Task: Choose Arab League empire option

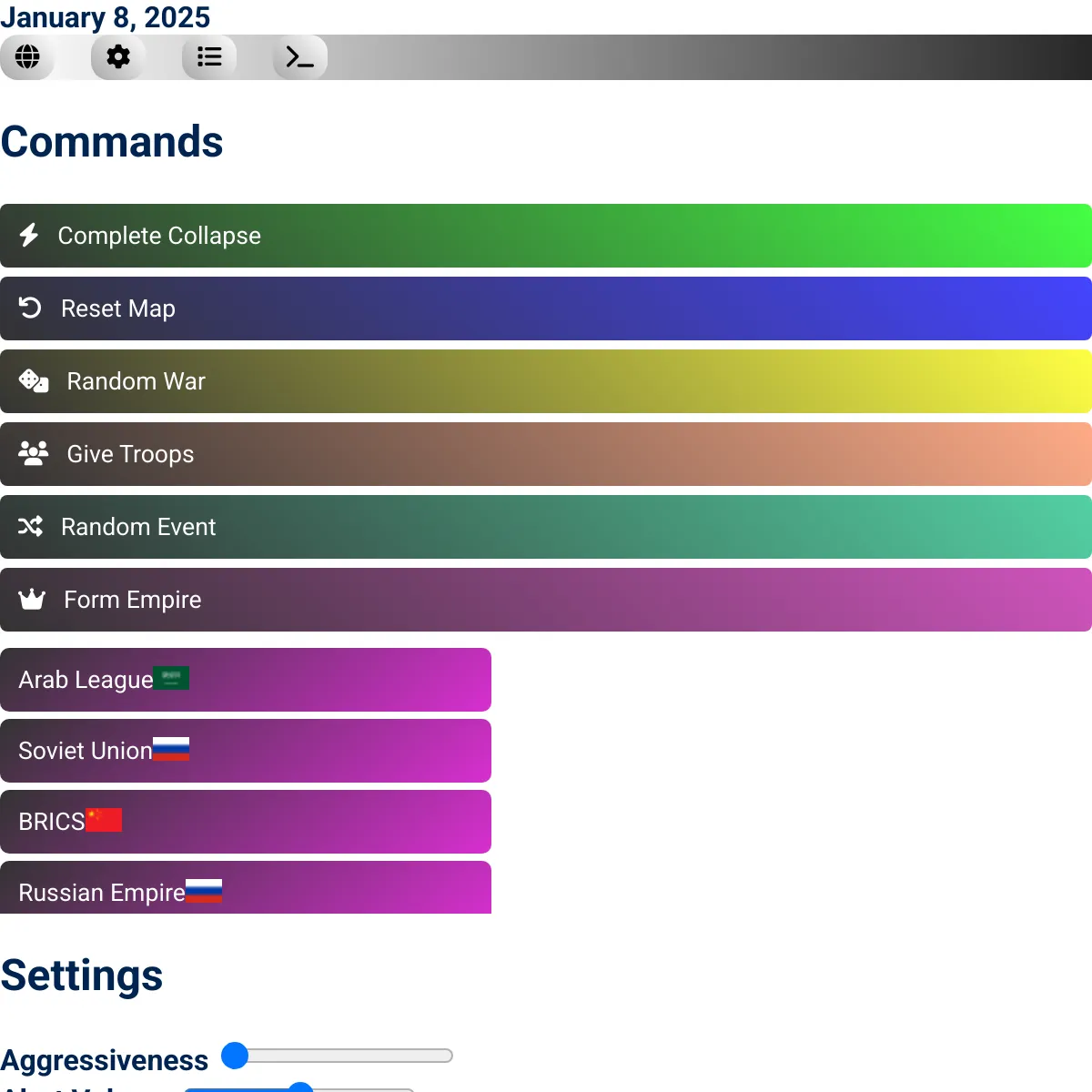Action: tap(246, 680)
